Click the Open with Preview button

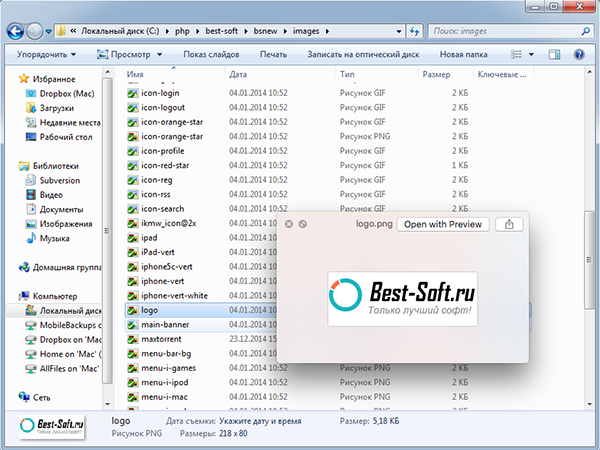pos(444,224)
